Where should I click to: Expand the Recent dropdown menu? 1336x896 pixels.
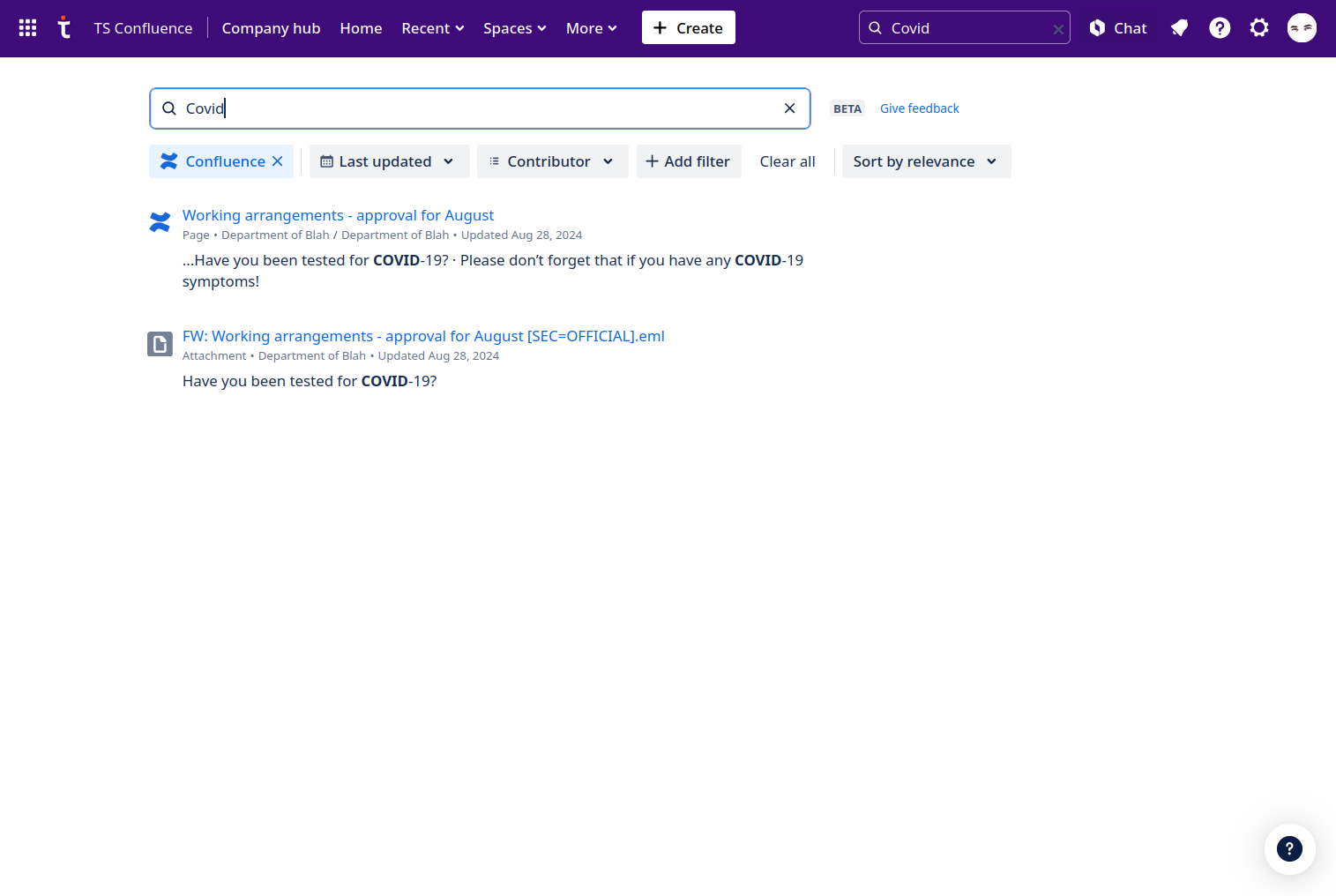point(432,28)
